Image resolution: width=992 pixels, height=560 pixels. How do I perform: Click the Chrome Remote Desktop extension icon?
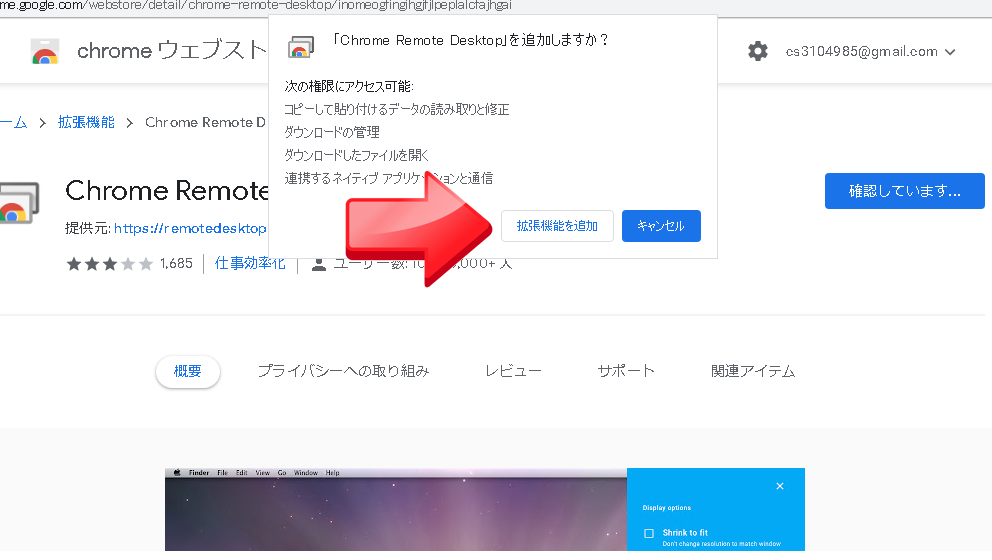coord(19,202)
